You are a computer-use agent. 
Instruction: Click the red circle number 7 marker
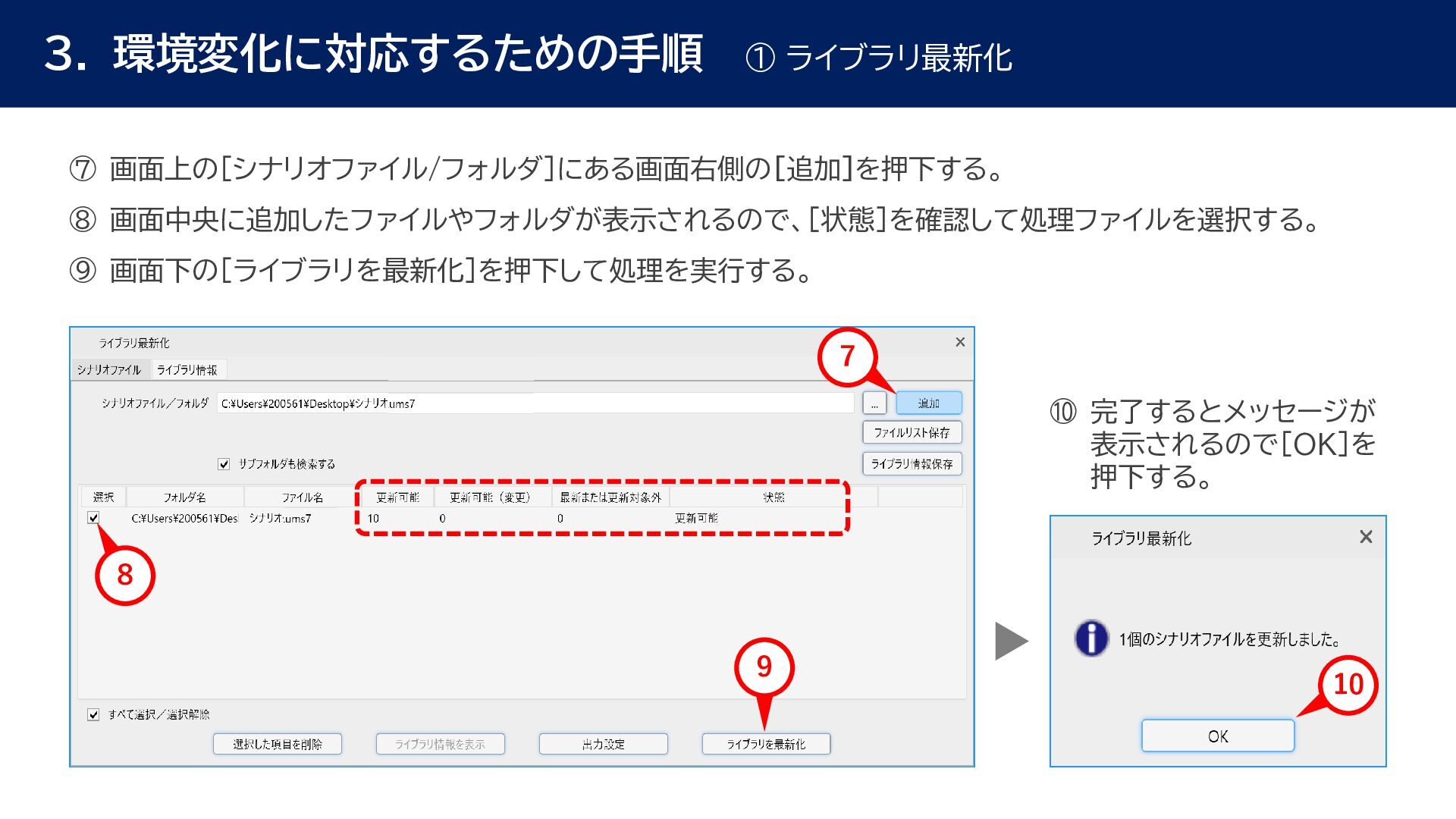click(847, 356)
